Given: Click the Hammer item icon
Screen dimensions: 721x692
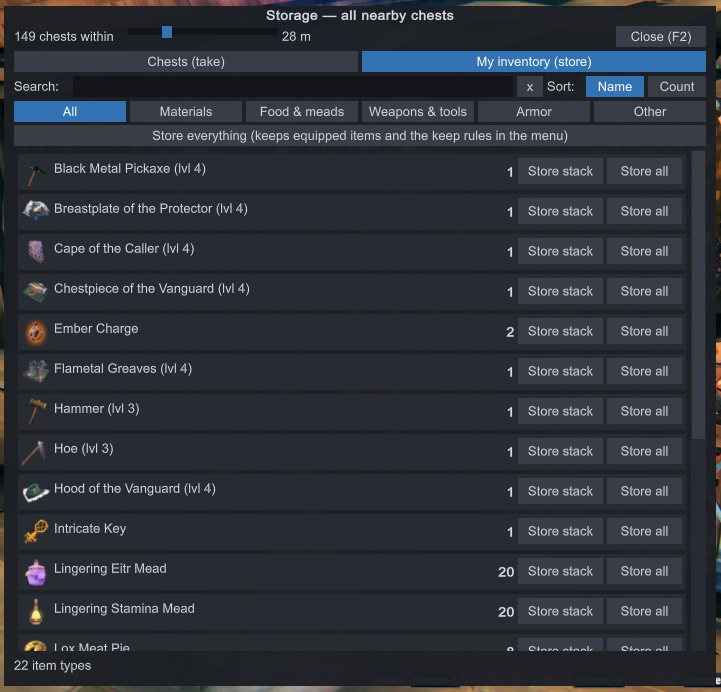Looking at the screenshot, I should [x=36, y=412].
